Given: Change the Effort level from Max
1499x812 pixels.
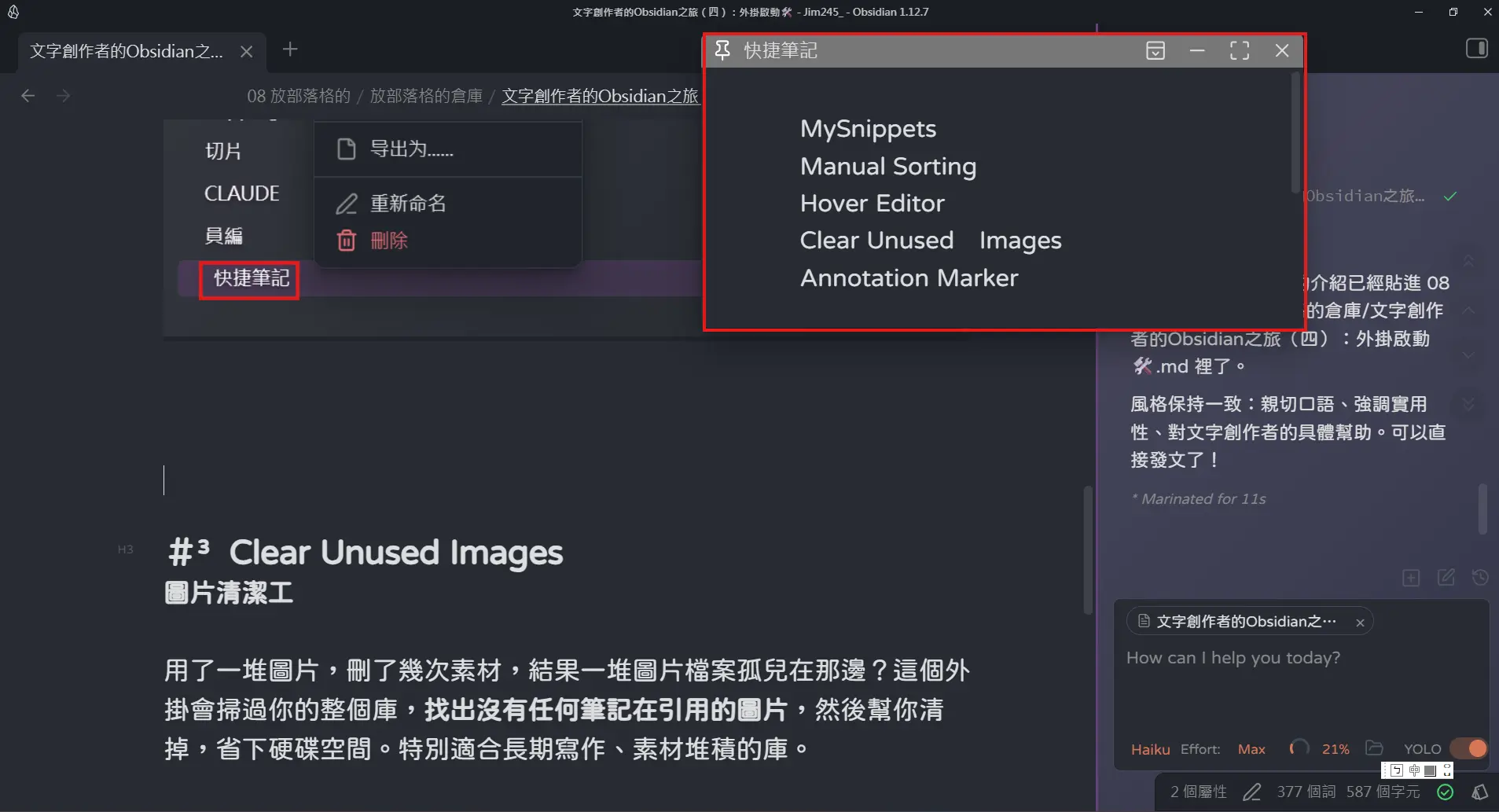Looking at the screenshot, I should pos(1251,749).
